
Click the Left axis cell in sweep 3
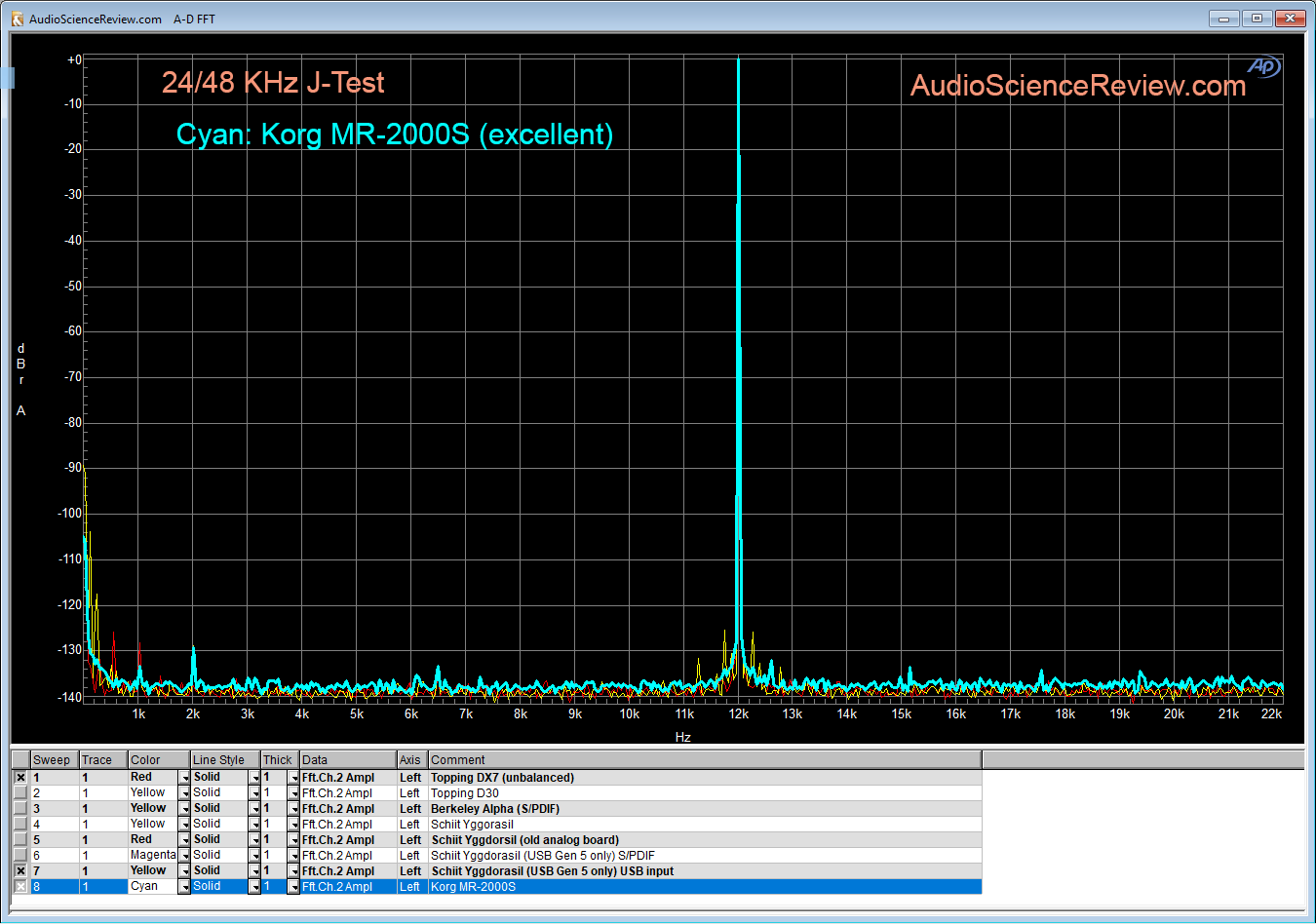tap(412, 809)
